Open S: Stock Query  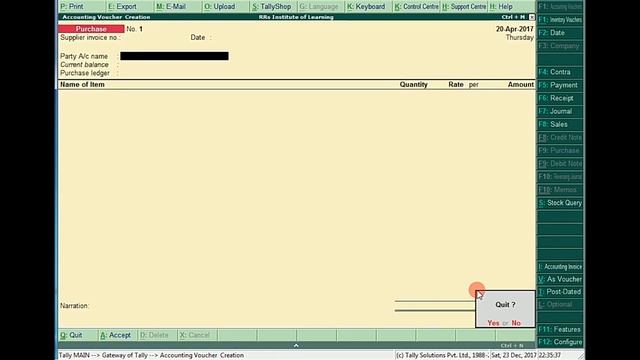point(560,203)
